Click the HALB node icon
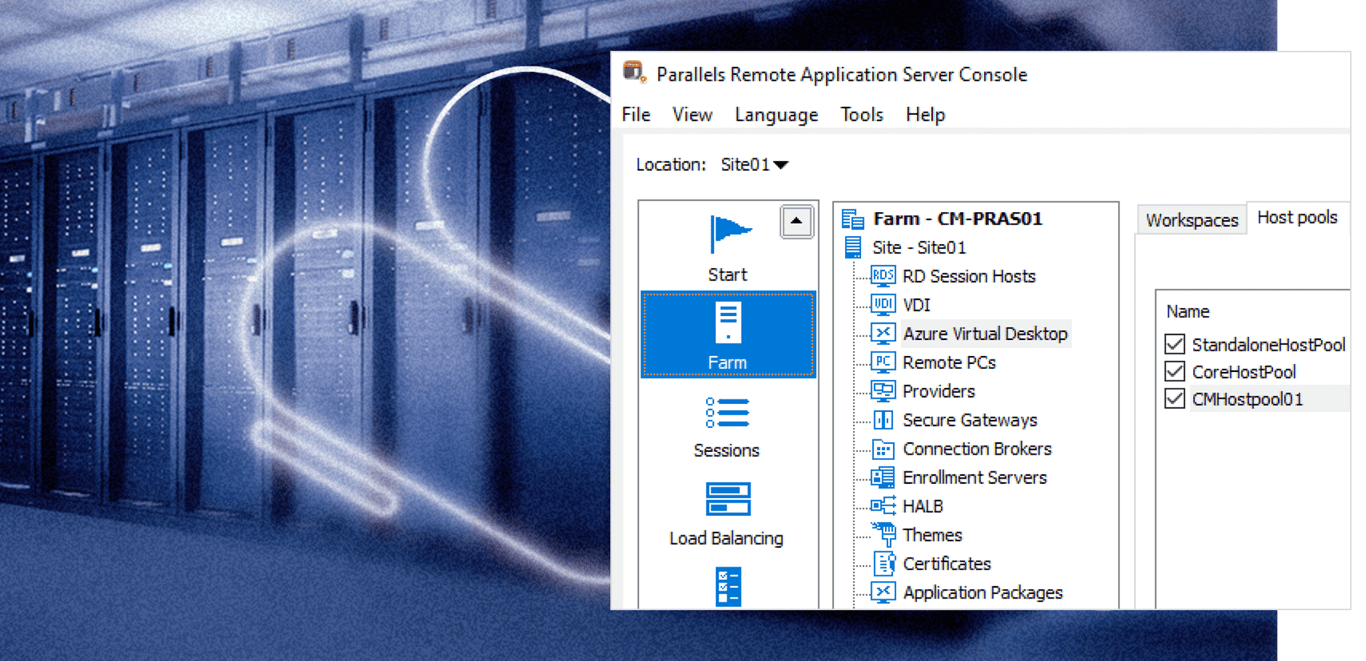 [883, 506]
